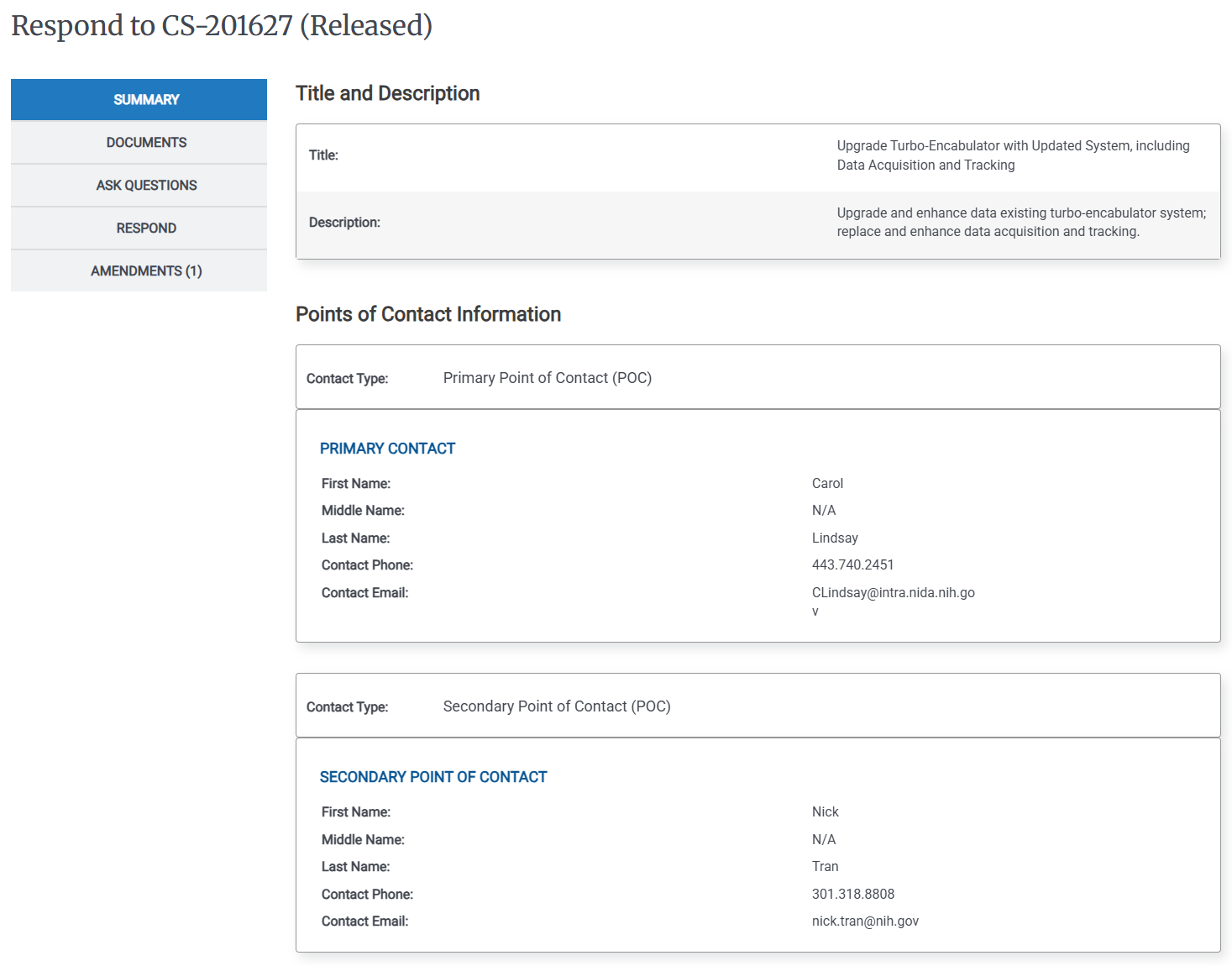The height and width of the screenshot is (966, 1232).
Task: Click the Secondary Point of Contact (POC) row
Action: (556, 706)
